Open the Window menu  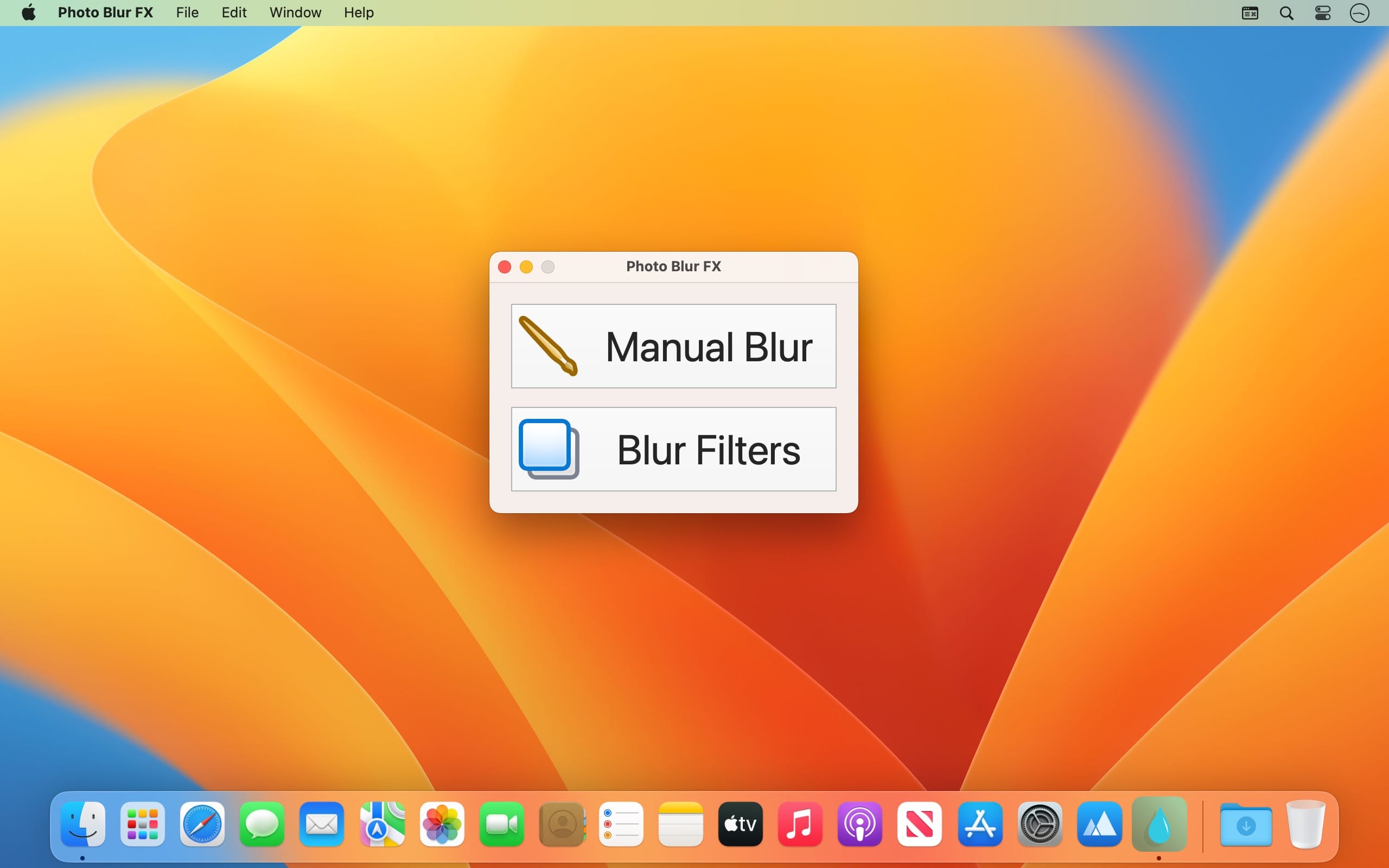(295, 12)
